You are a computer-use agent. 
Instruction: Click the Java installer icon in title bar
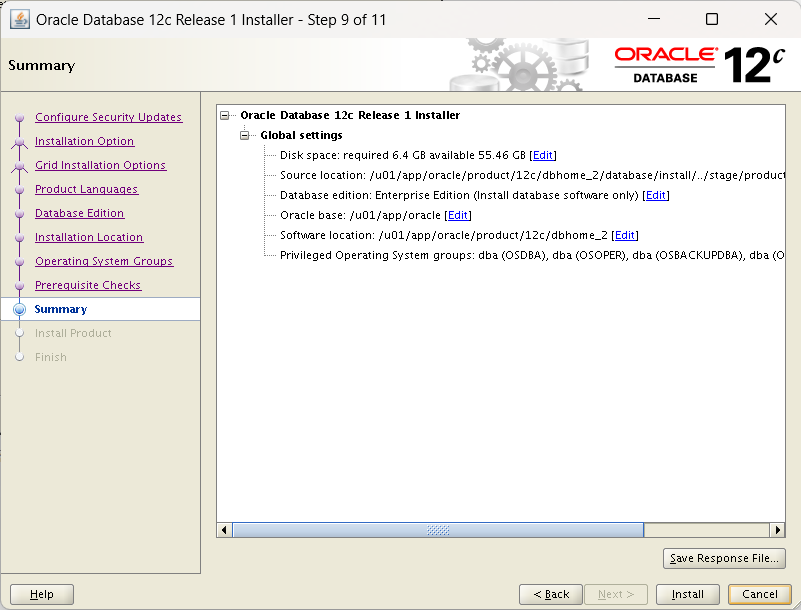tap(19, 20)
